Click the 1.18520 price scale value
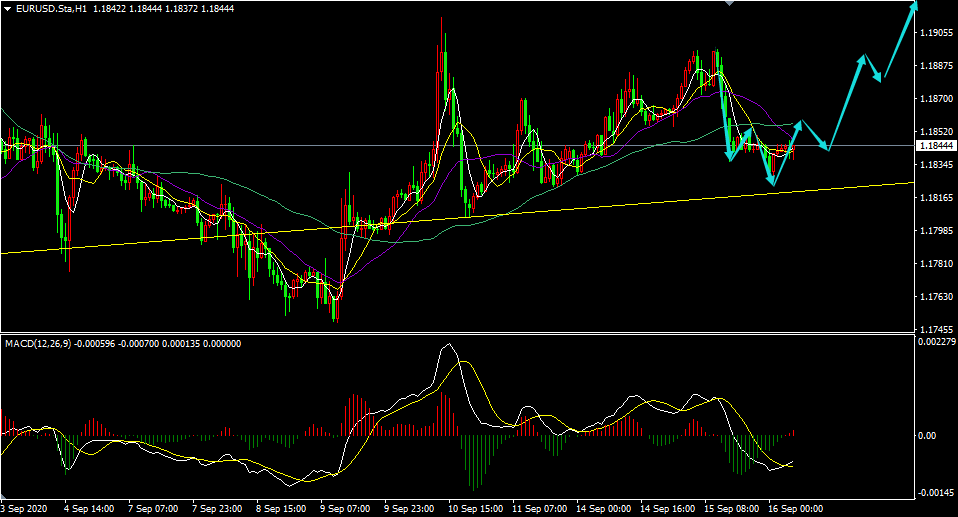The width and height of the screenshot is (958, 517). point(937,132)
